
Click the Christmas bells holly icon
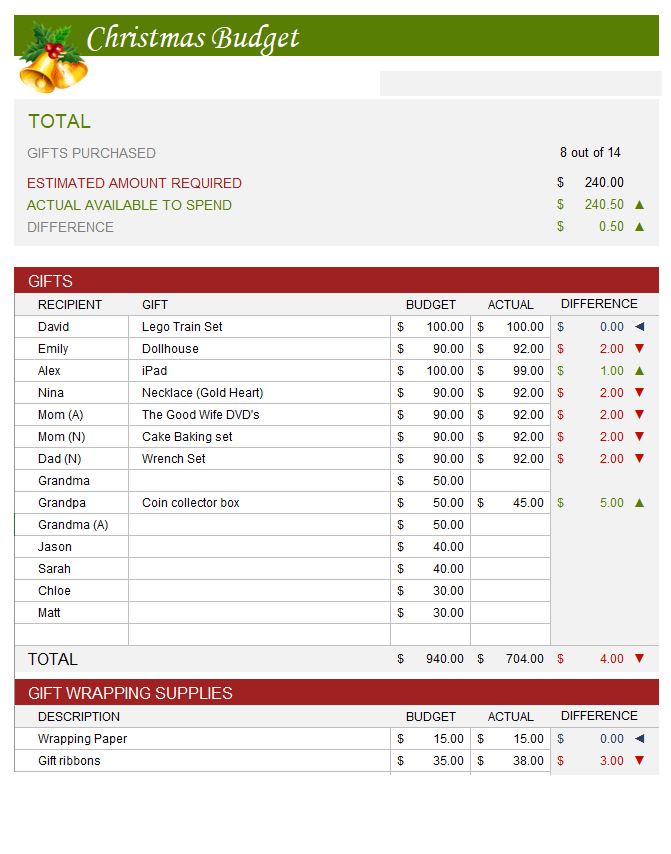[x=52, y=58]
